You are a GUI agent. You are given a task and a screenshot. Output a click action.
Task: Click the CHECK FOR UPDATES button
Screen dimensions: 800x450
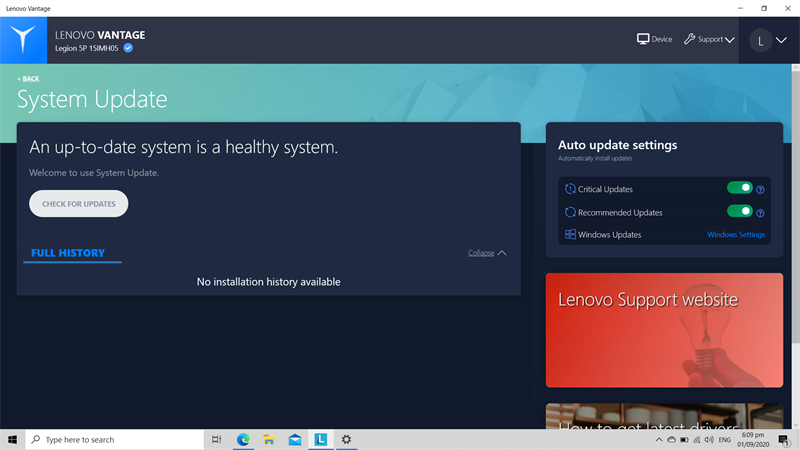pyautogui.click(x=79, y=204)
